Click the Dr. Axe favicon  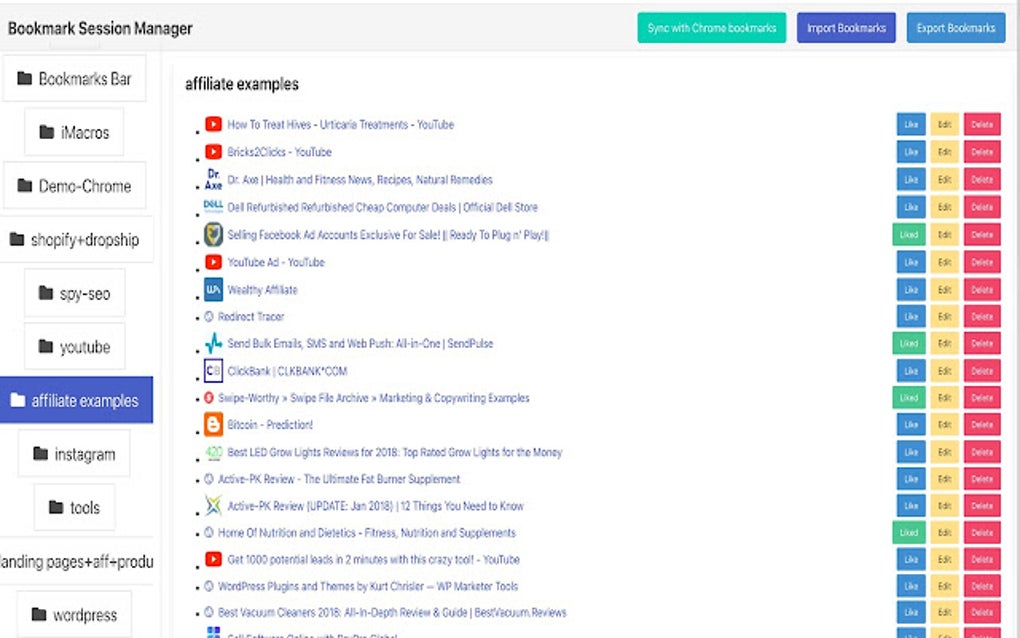(x=213, y=179)
